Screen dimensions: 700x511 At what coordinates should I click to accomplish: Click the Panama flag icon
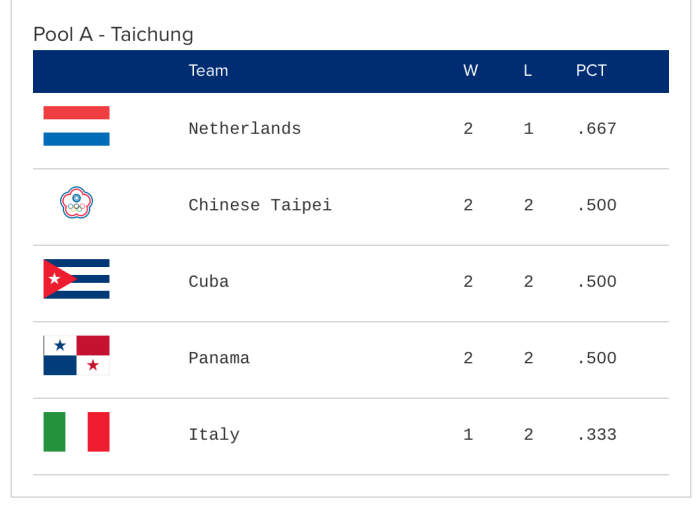click(76, 355)
